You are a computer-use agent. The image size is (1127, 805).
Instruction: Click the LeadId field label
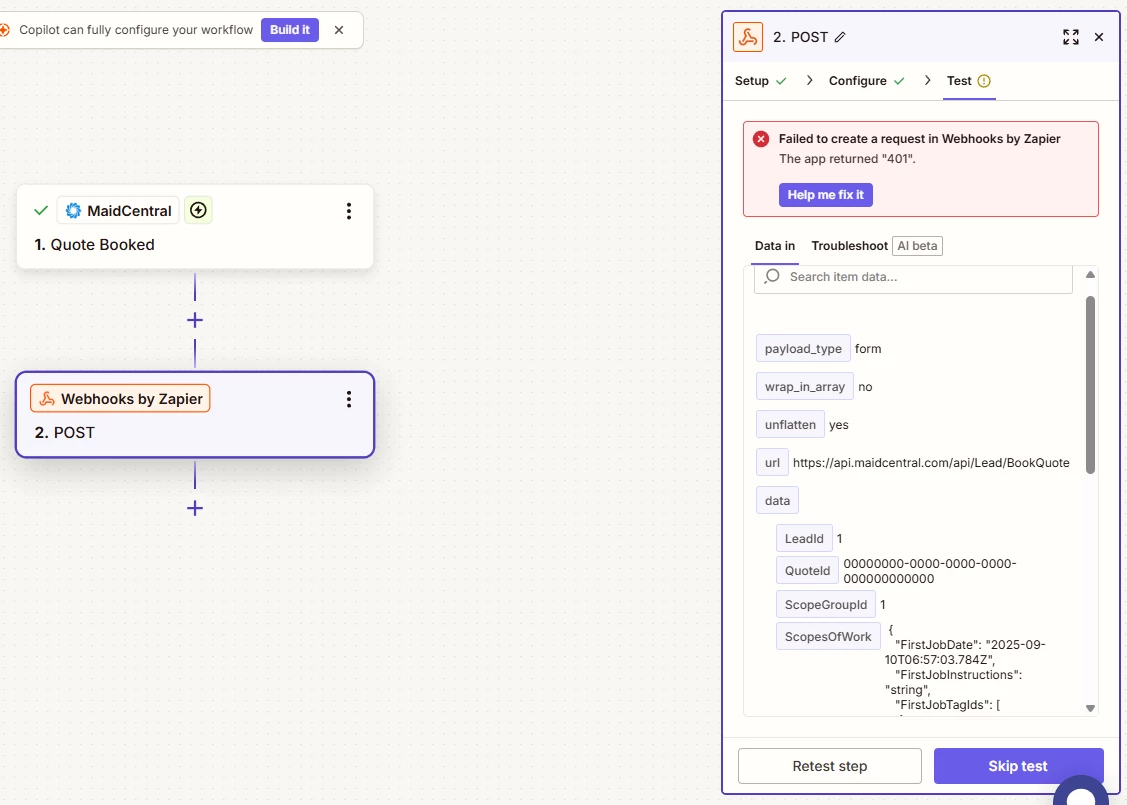(x=804, y=538)
